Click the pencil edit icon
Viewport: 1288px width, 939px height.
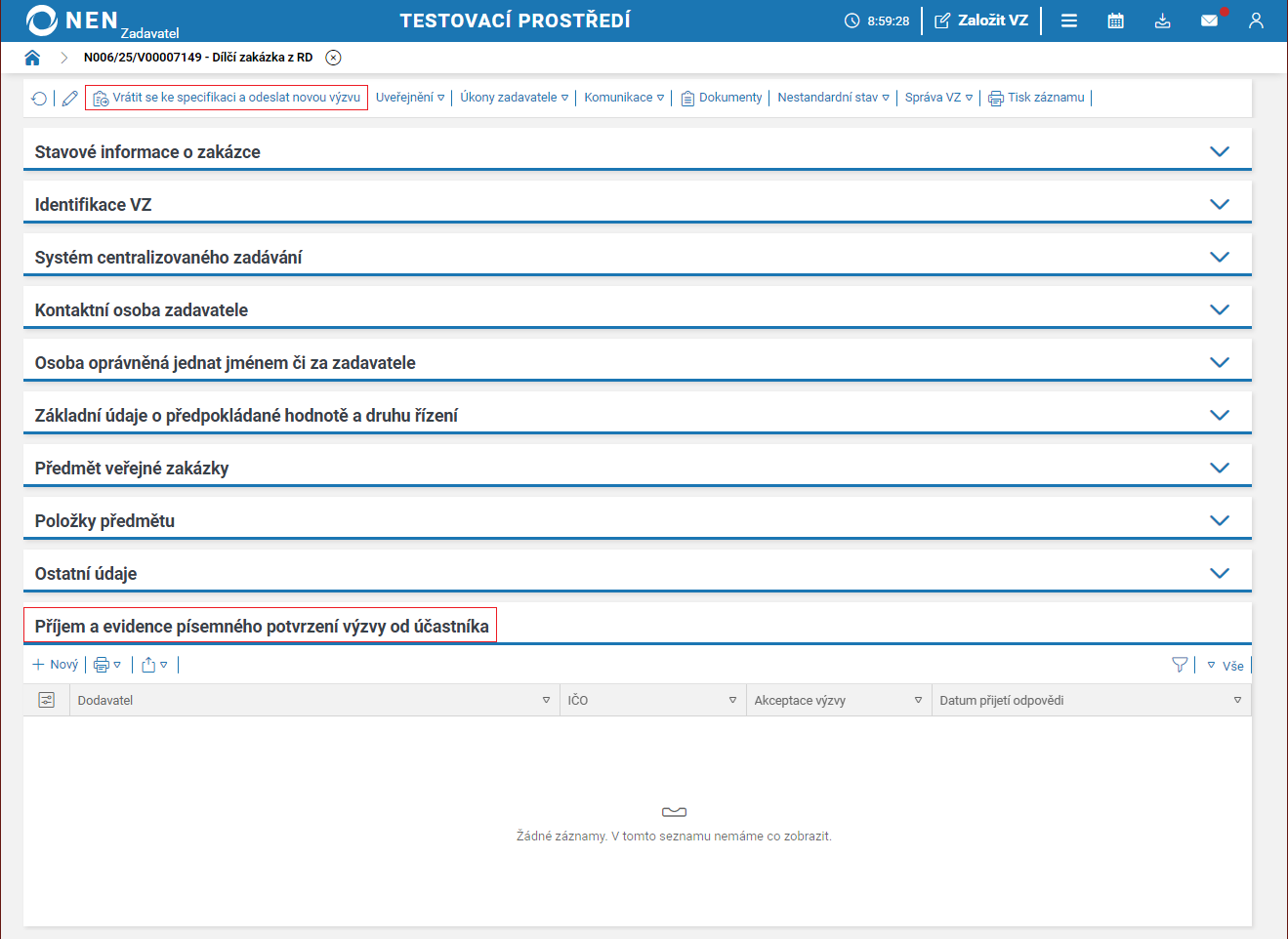click(69, 99)
